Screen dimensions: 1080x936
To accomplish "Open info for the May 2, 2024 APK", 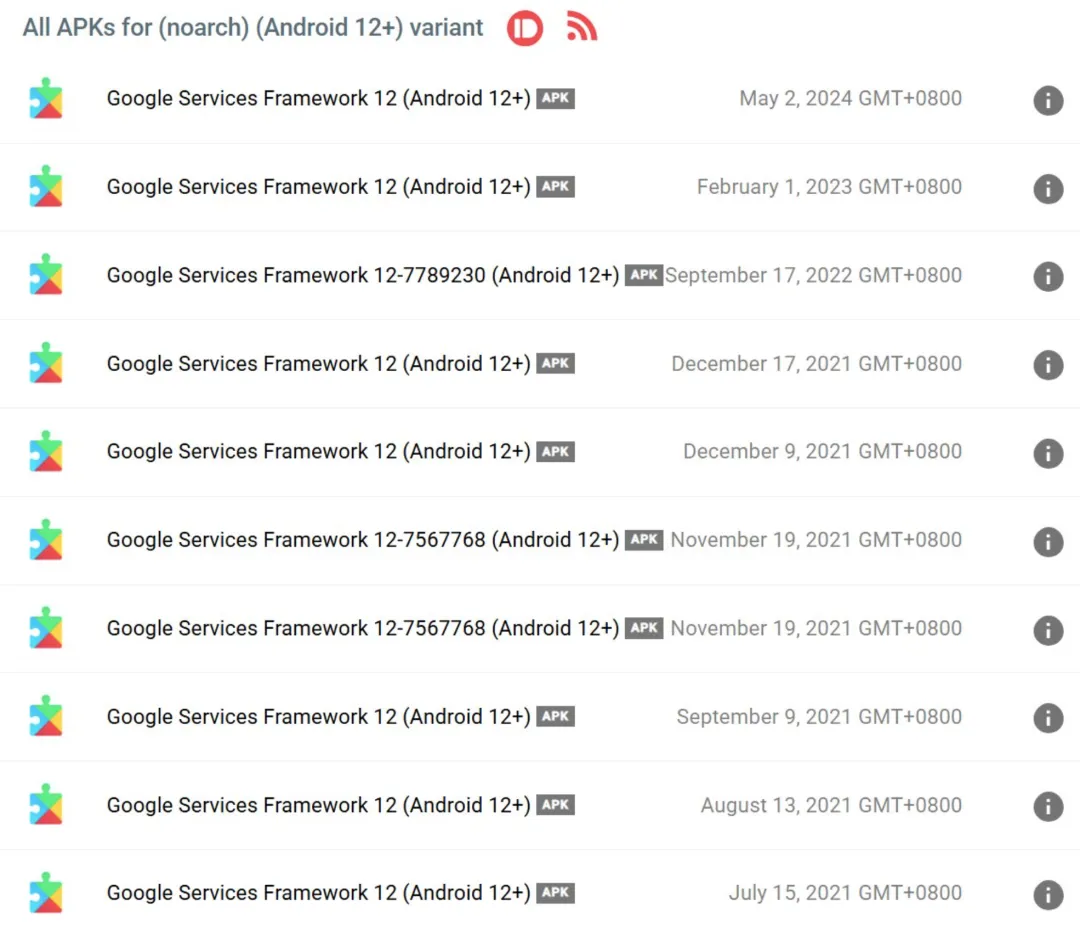I will [x=1047, y=100].
